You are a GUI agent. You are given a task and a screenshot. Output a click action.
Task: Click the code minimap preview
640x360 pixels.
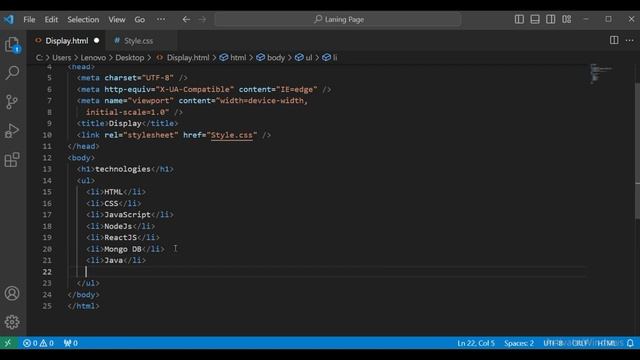coord(602,73)
